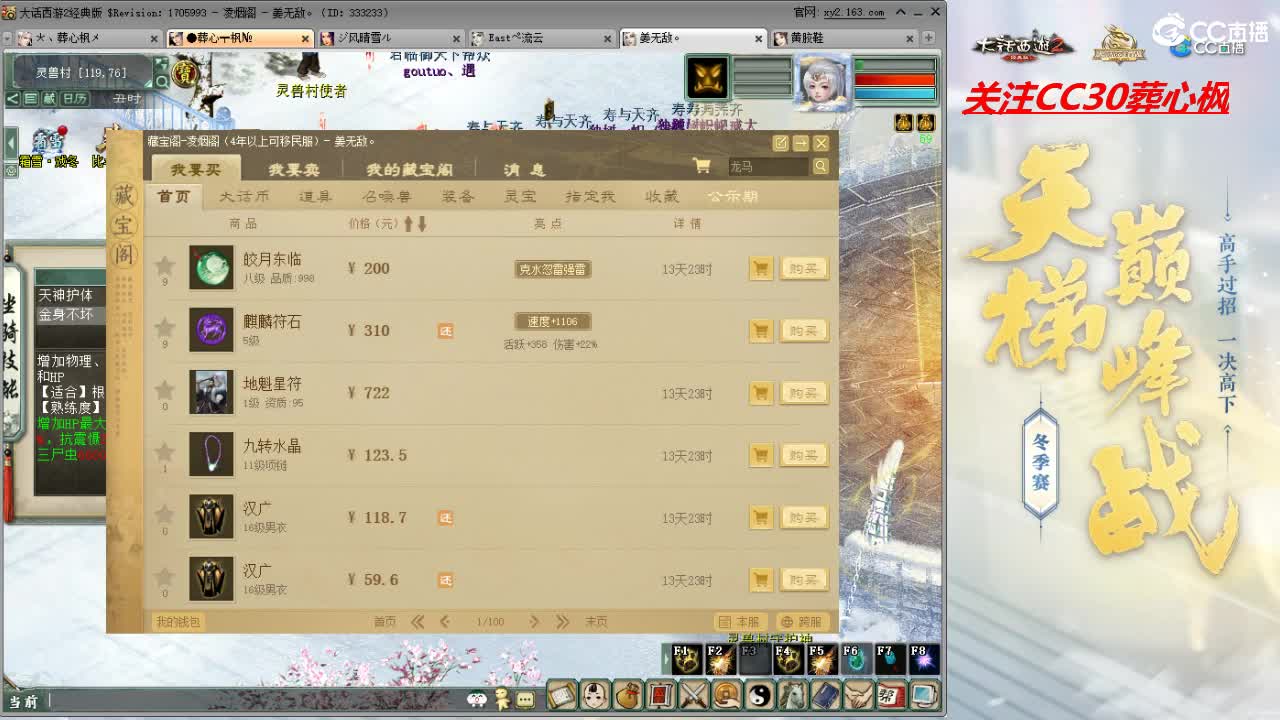Use the F6 item hotkey slot
Image resolution: width=1280 pixels, height=720 pixels.
coord(855,659)
